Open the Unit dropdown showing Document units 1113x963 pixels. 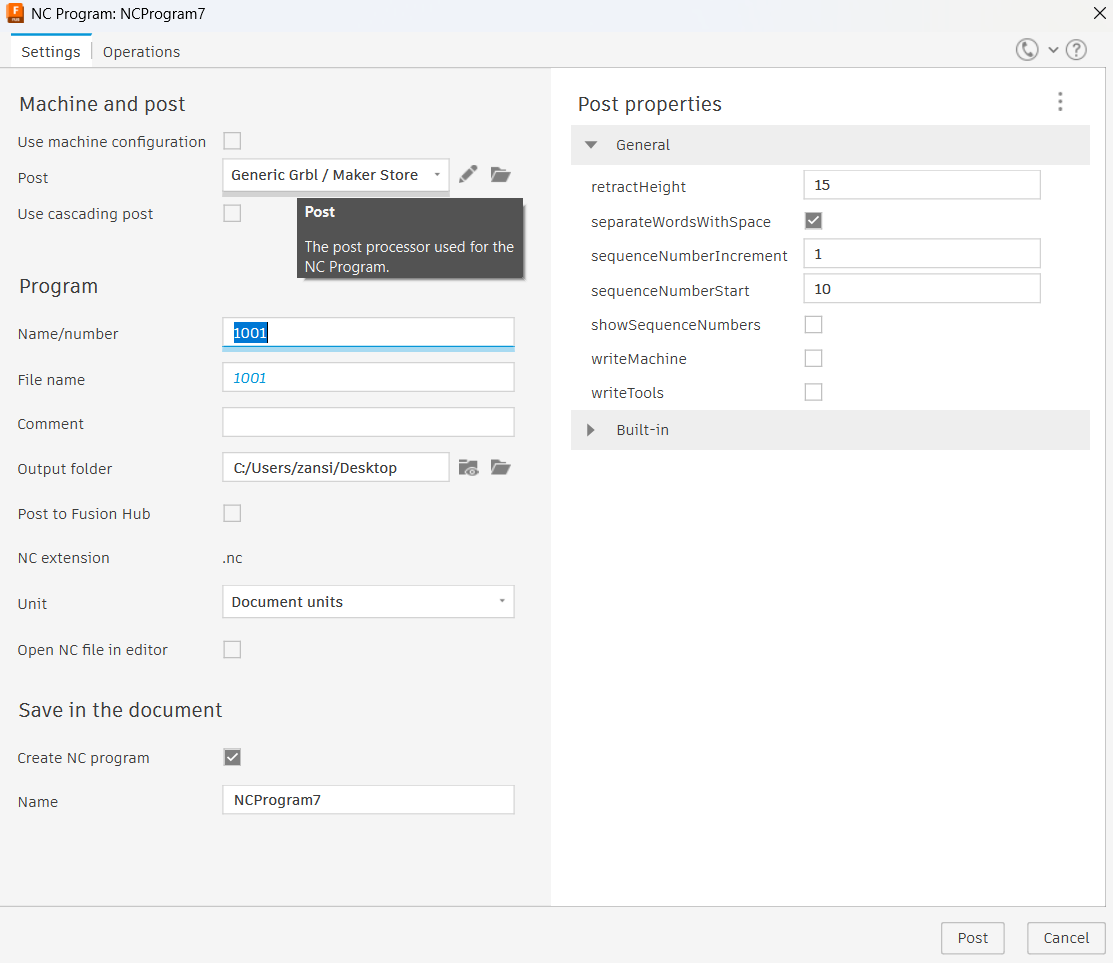click(368, 602)
